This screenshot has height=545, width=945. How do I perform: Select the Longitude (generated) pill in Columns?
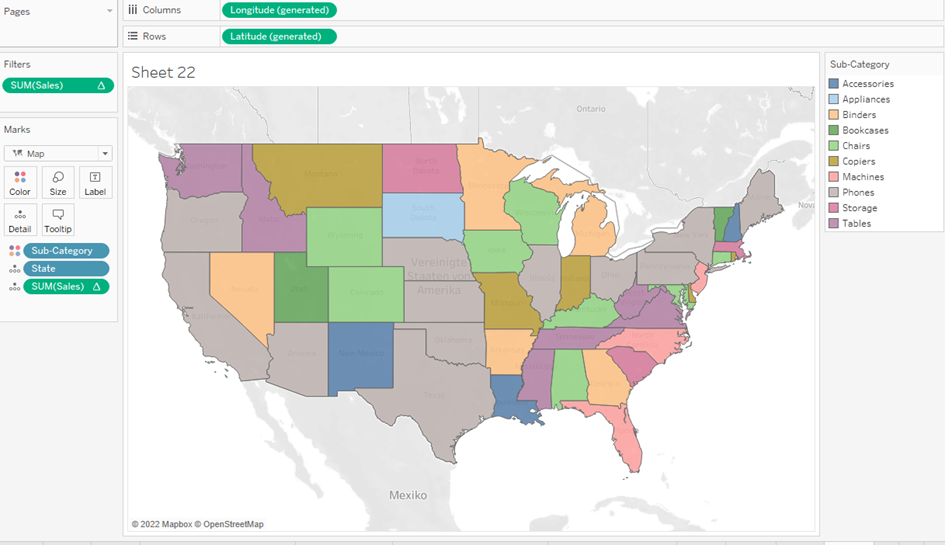(x=279, y=10)
